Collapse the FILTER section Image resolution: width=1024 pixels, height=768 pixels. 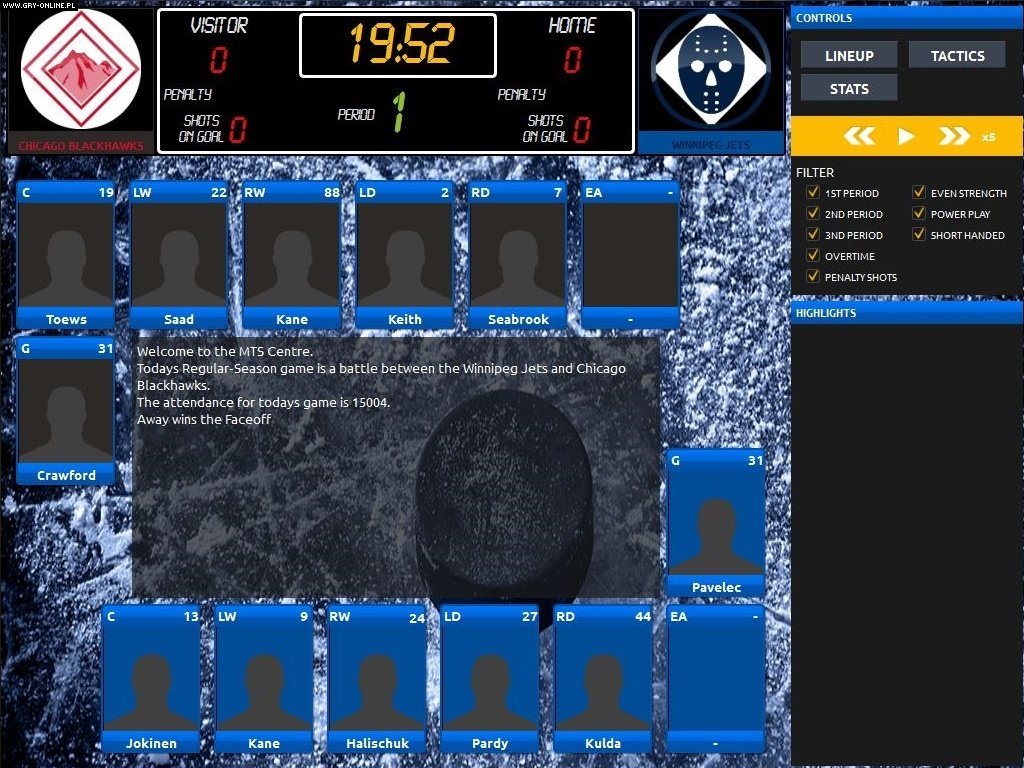[815, 172]
